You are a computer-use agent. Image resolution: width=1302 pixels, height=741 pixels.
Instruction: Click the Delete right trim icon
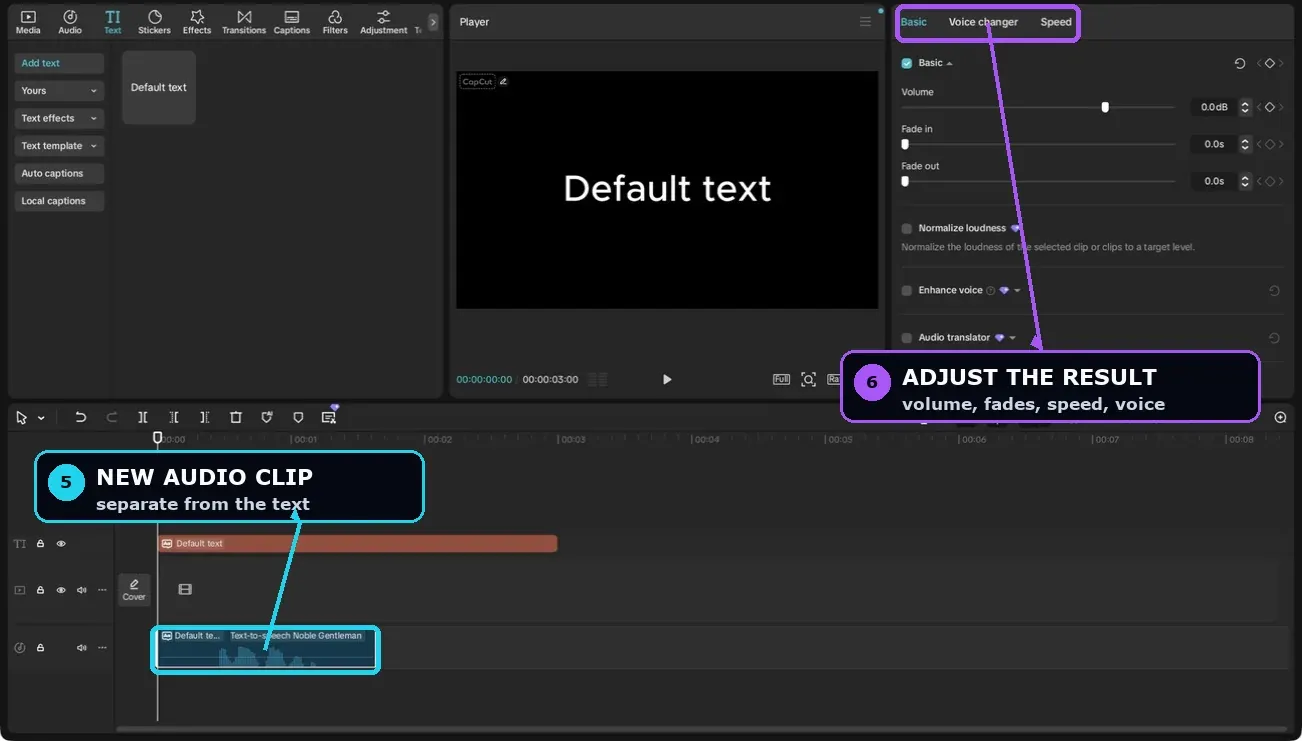pos(205,417)
